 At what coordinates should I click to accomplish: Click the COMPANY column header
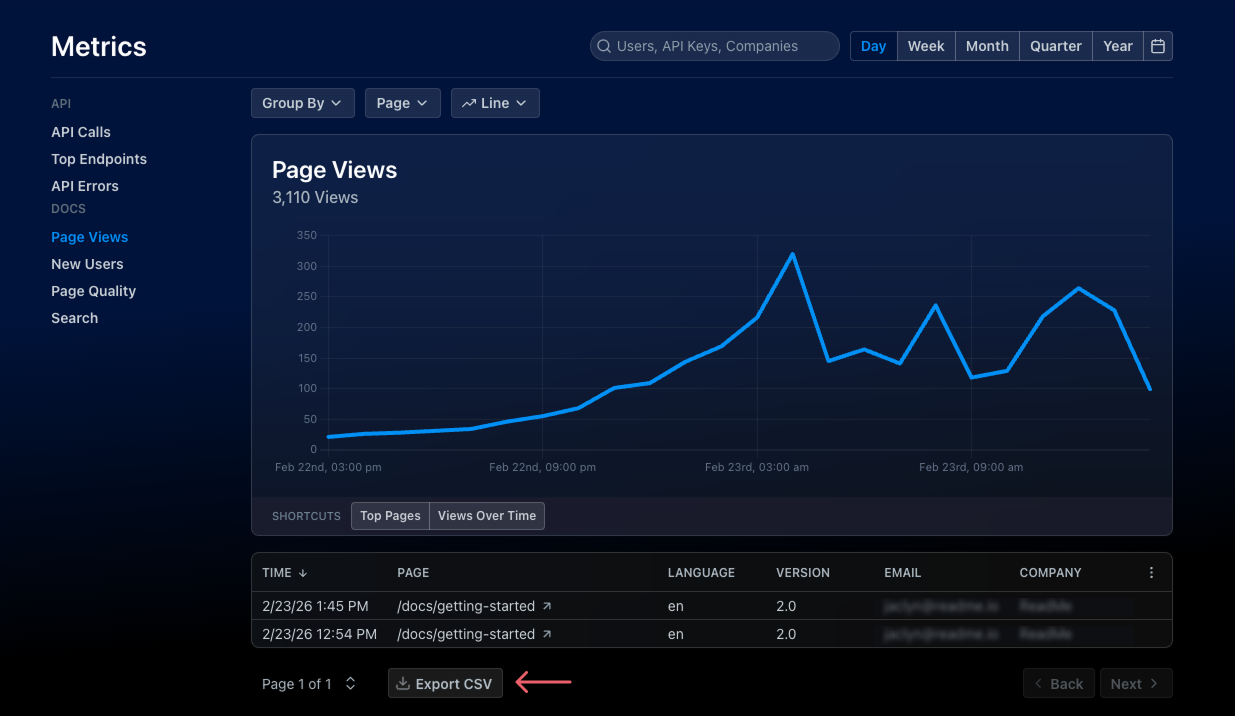point(1050,573)
